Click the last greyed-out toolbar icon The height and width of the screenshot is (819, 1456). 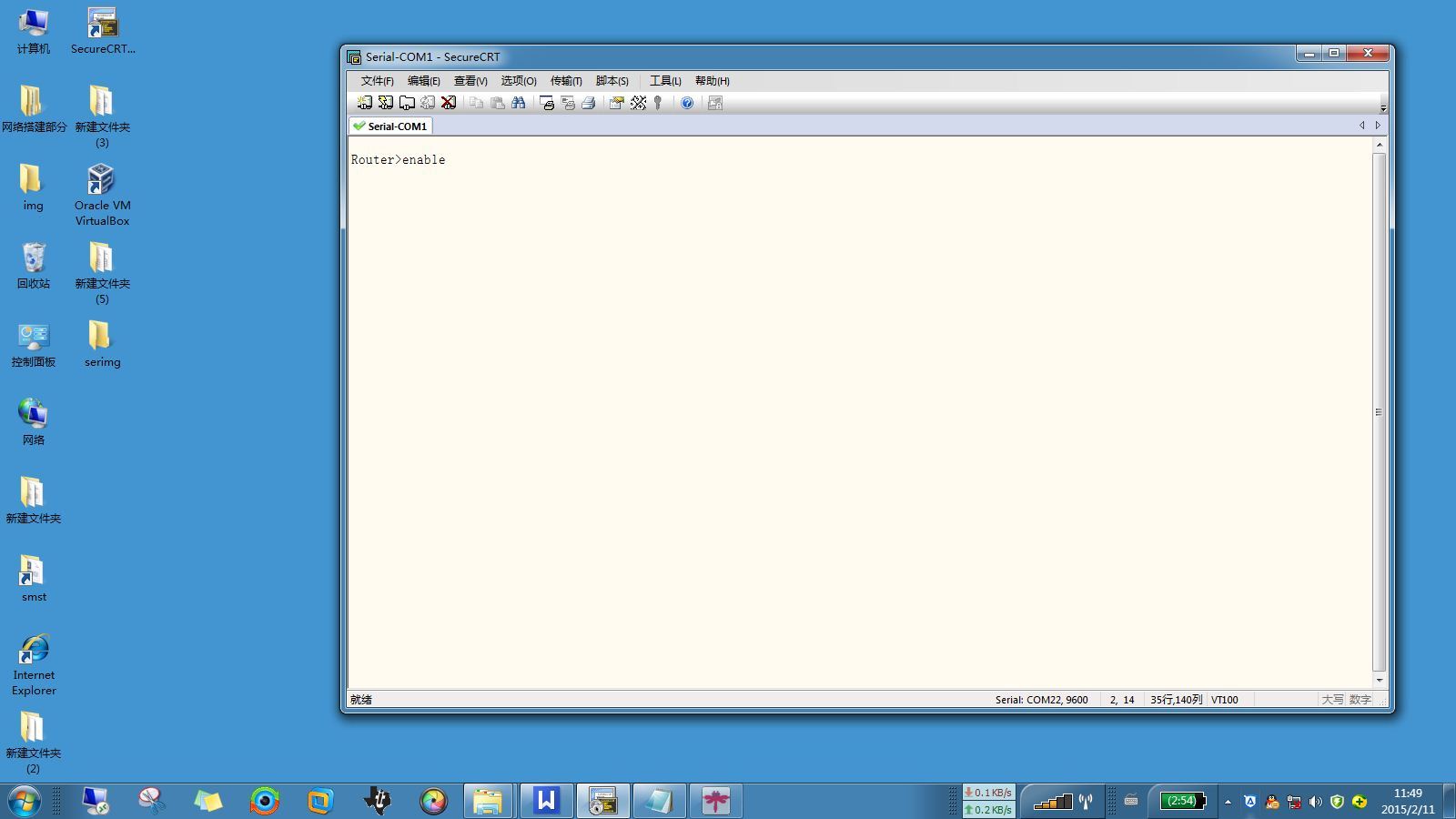[x=715, y=103]
